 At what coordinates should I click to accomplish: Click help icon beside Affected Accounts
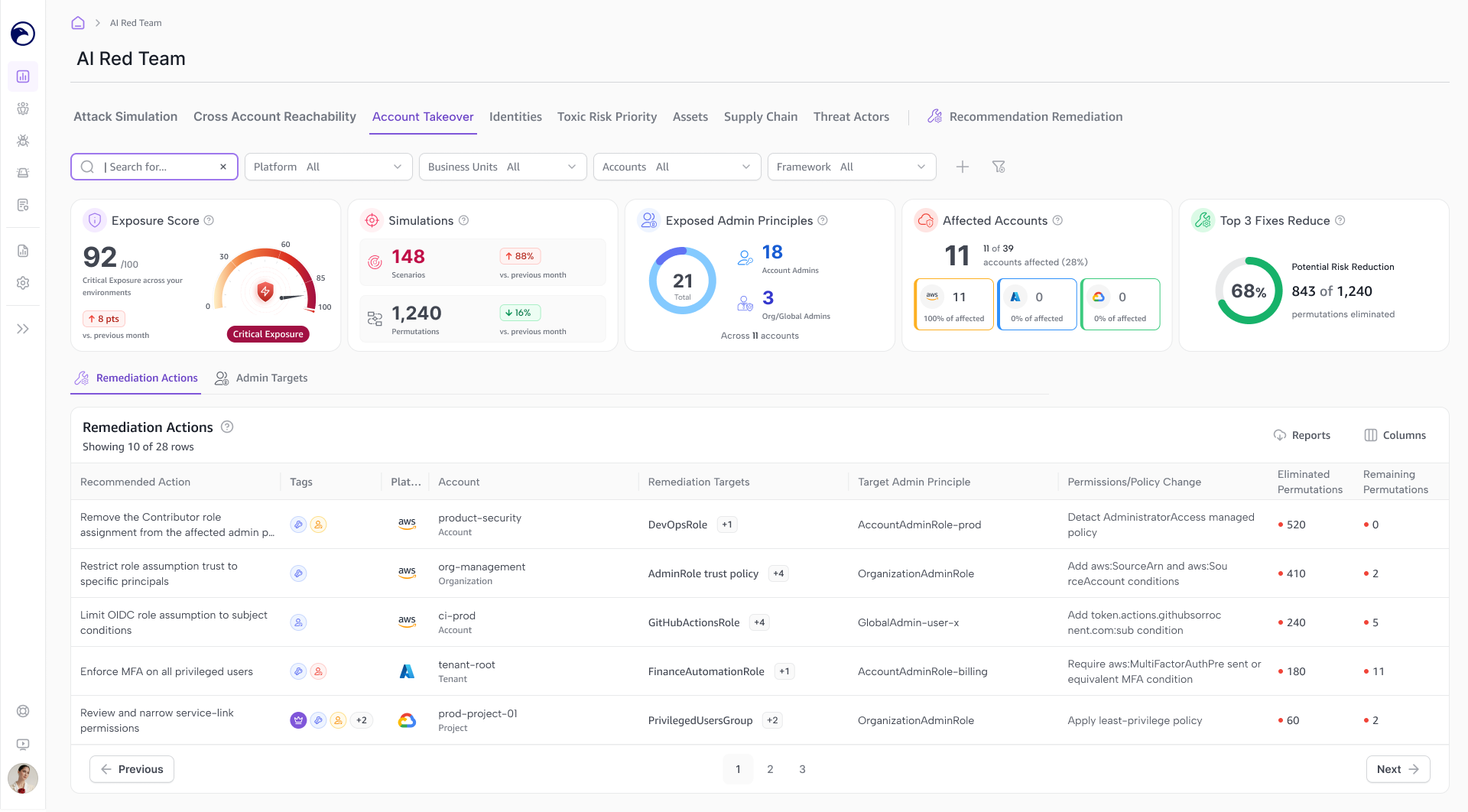[x=1057, y=220]
